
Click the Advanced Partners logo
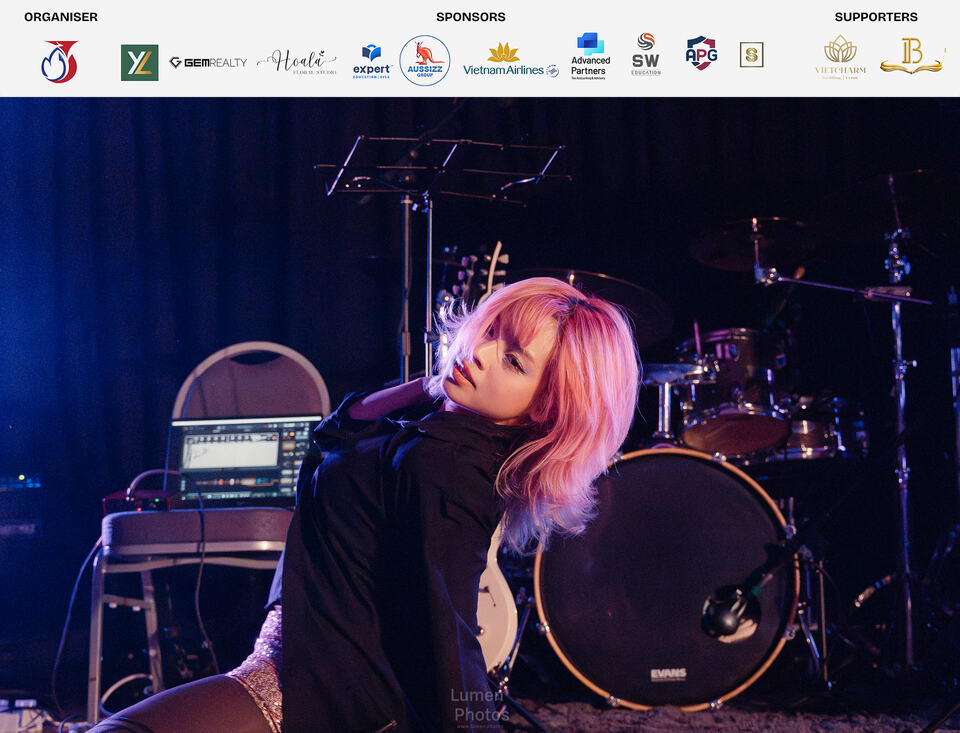[x=590, y=56]
